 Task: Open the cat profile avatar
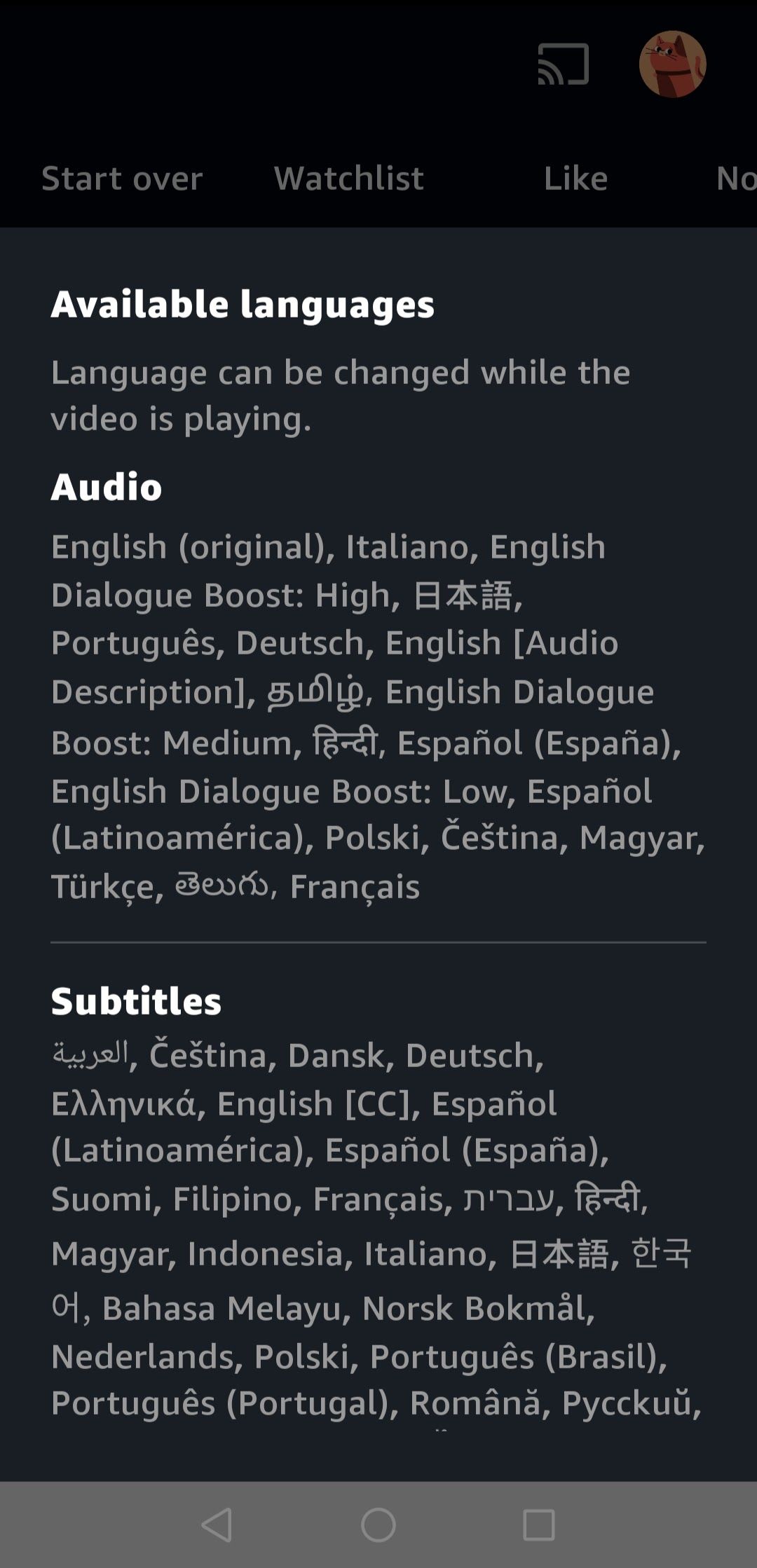pos(672,64)
